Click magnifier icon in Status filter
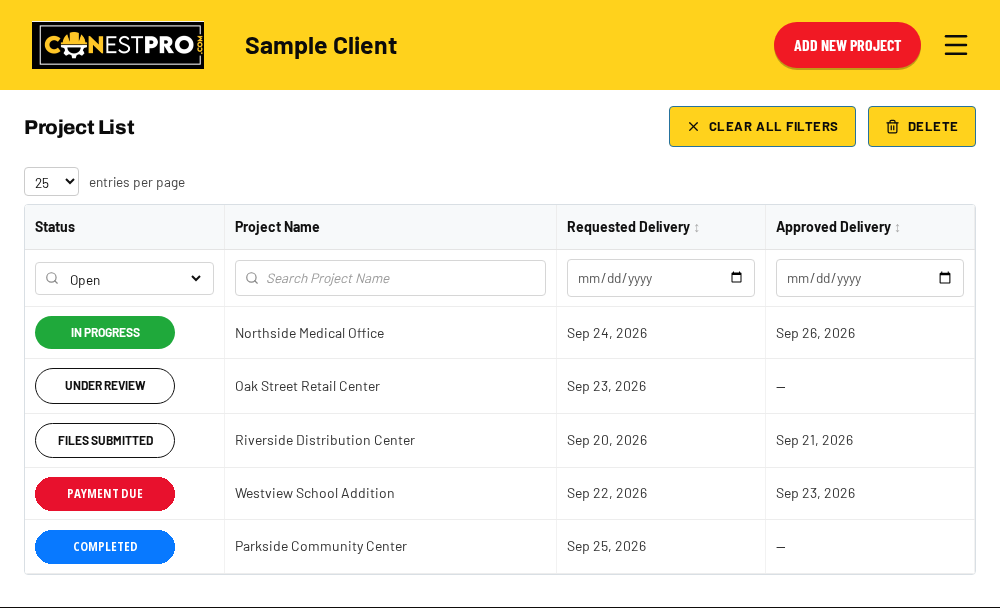This screenshot has width=1000, height=608. [52, 279]
